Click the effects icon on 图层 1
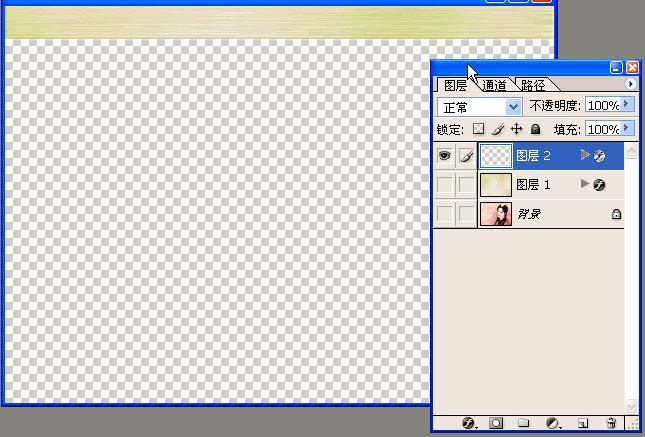Image resolution: width=645 pixels, height=437 pixels. (599, 185)
